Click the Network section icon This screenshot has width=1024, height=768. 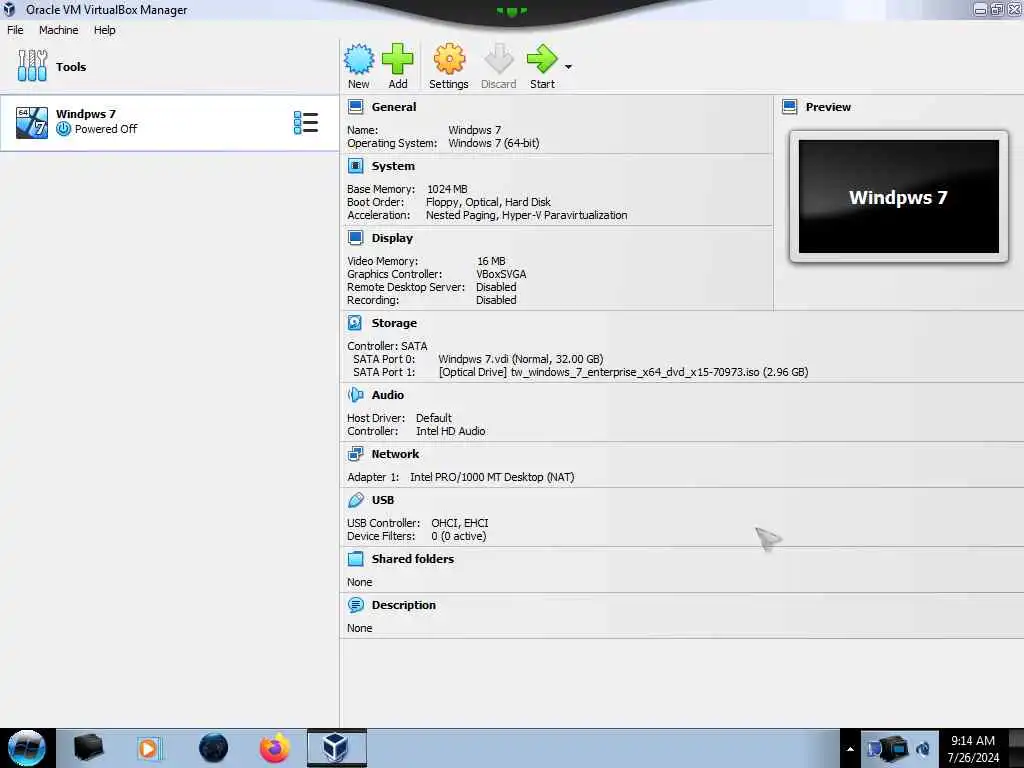(x=355, y=454)
